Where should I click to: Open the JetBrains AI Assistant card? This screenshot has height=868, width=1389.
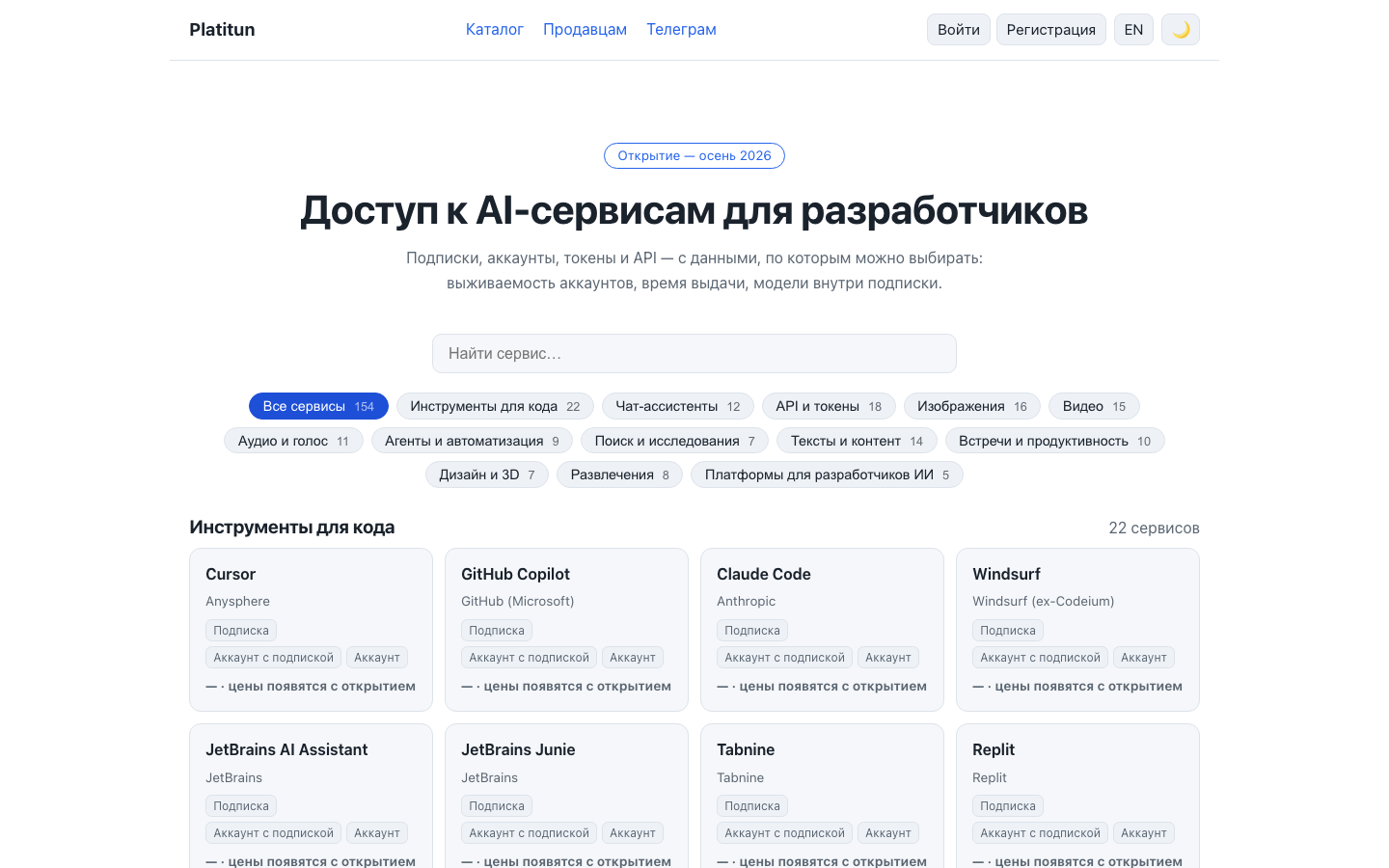pyautogui.click(x=311, y=797)
